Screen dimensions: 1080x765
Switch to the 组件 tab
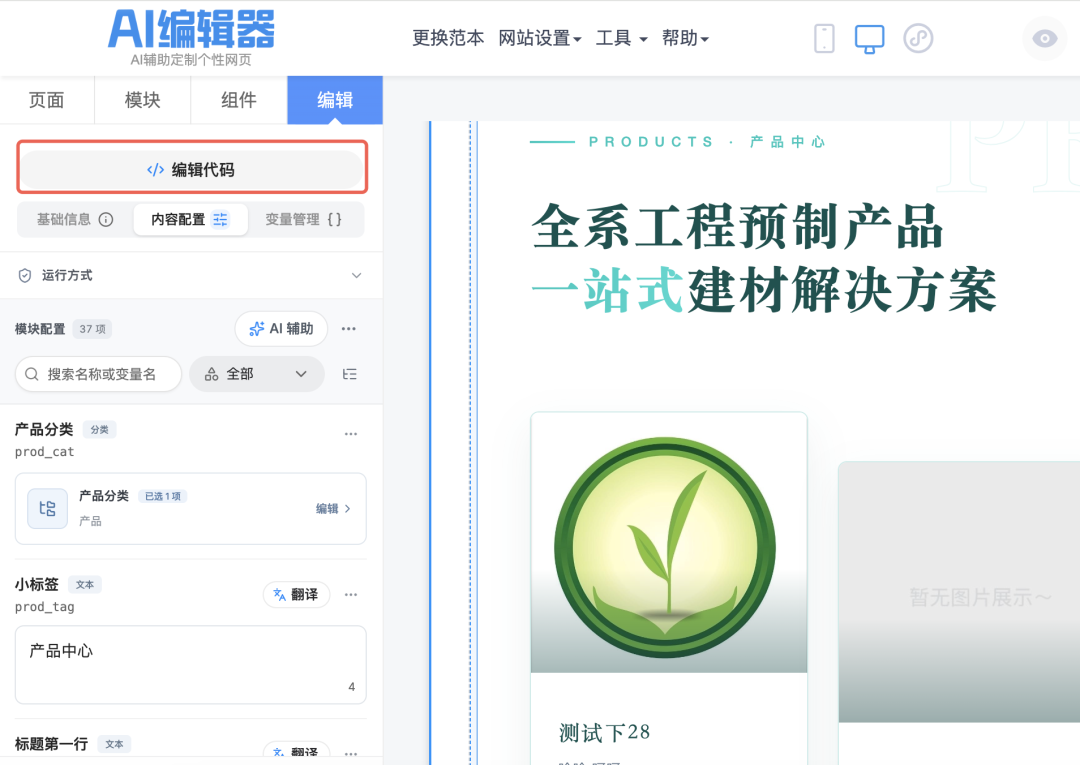pos(238,100)
